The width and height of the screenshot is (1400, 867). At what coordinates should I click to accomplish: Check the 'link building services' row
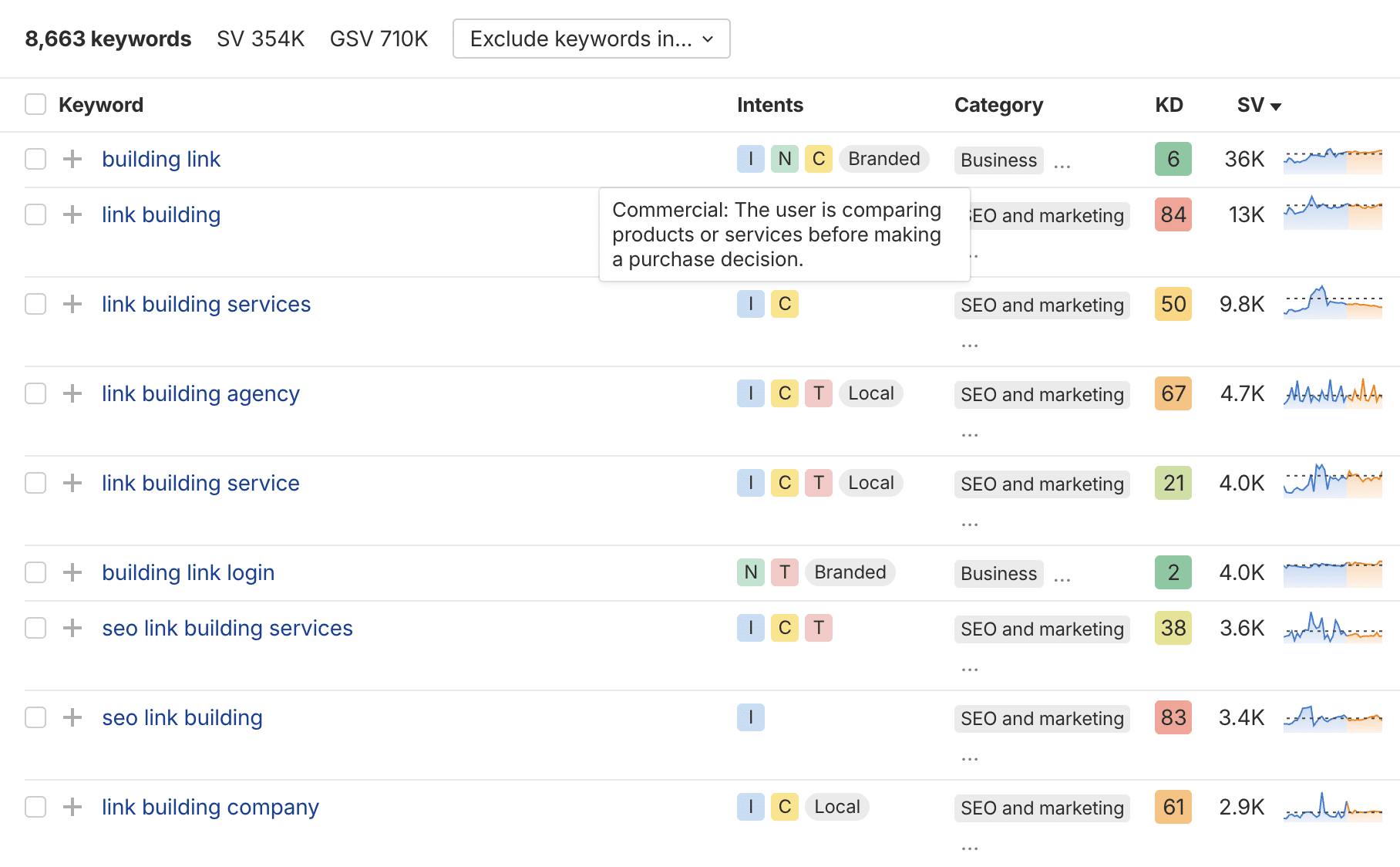[35, 304]
